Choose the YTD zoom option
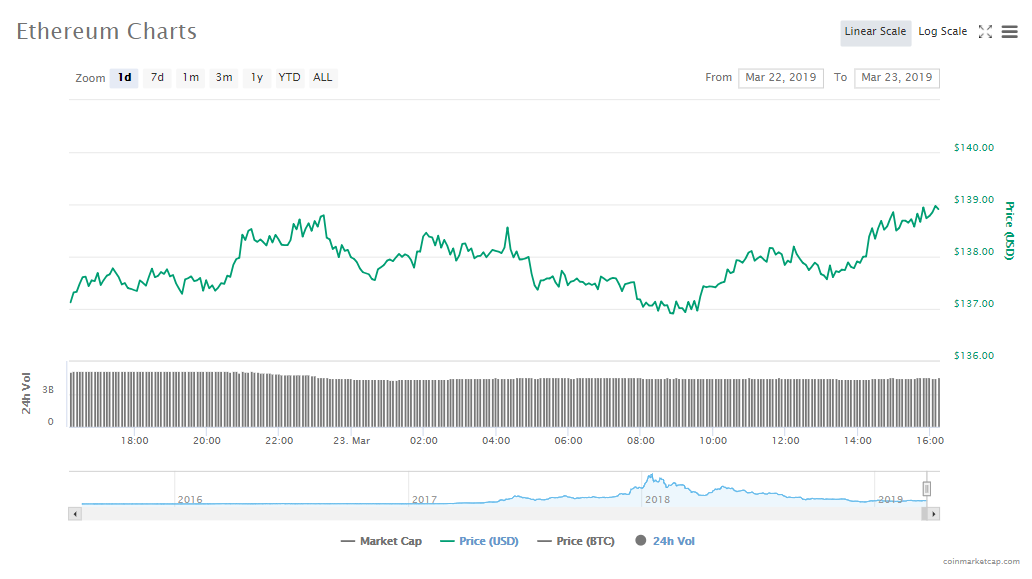This screenshot has height=579, width=1032. [x=289, y=78]
